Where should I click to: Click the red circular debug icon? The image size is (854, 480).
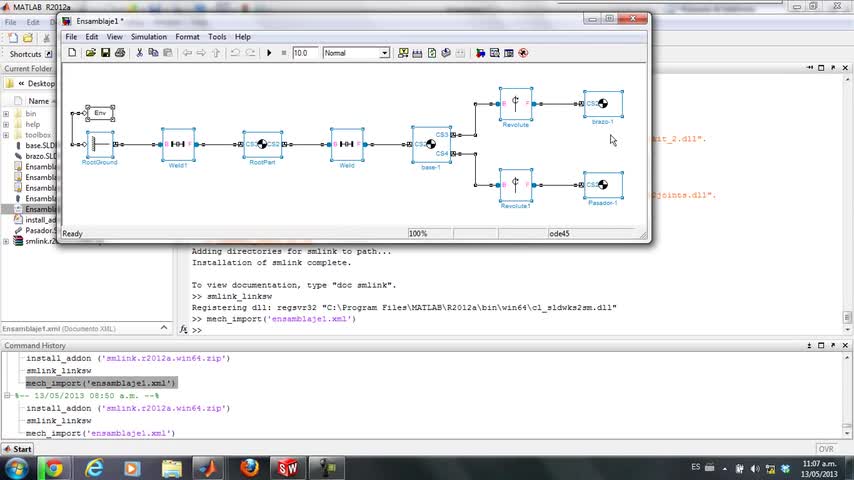tap(523, 53)
